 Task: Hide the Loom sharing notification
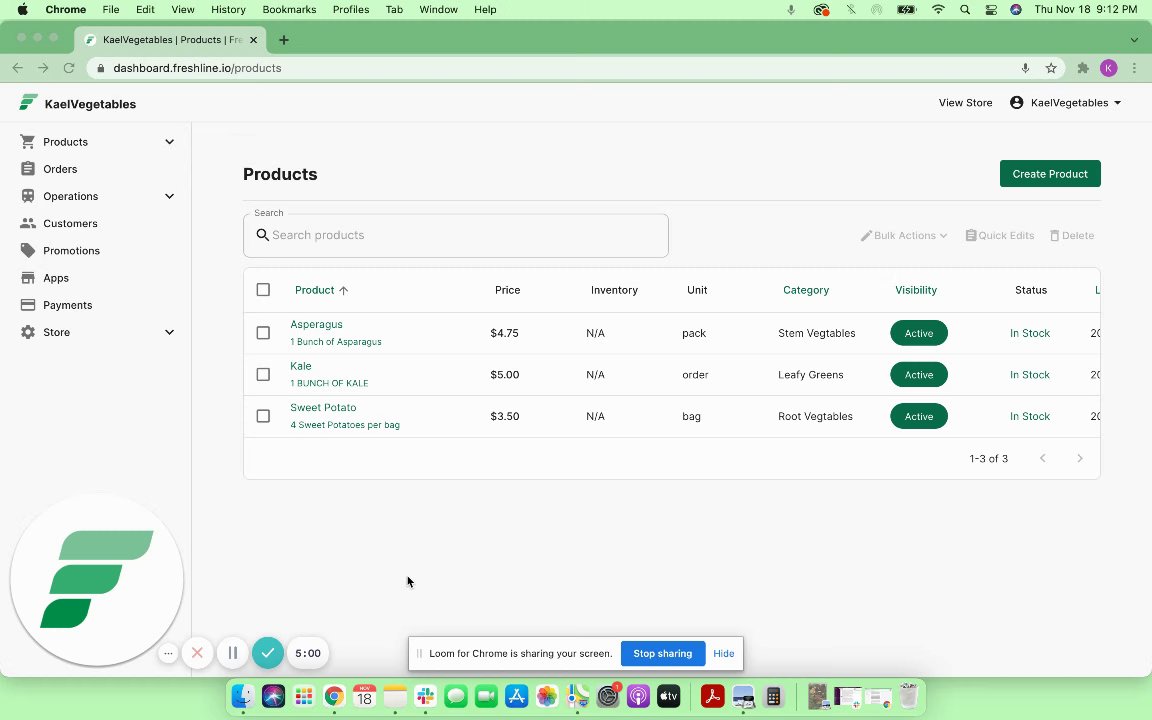pyautogui.click(x=724, y=653)
